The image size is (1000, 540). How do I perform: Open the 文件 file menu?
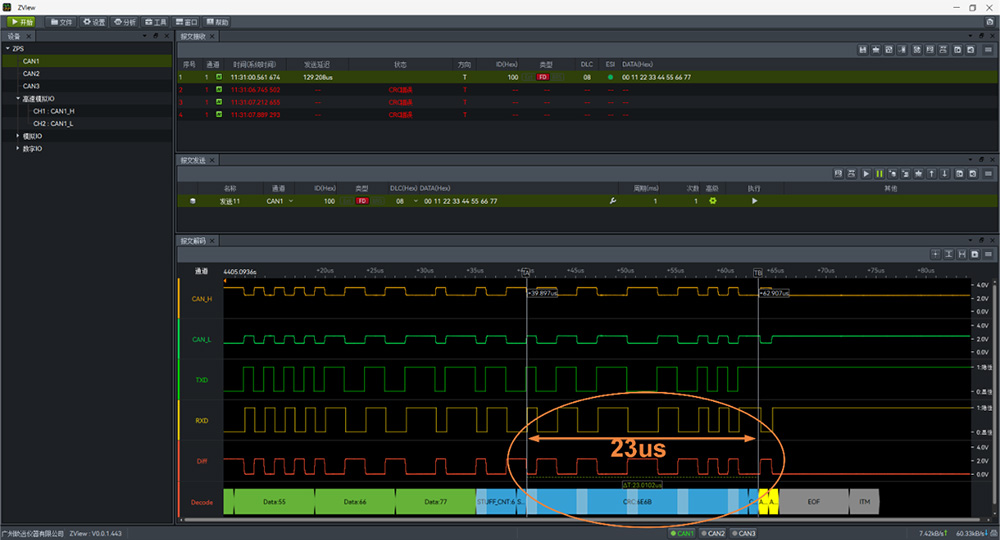pos(61,21)
